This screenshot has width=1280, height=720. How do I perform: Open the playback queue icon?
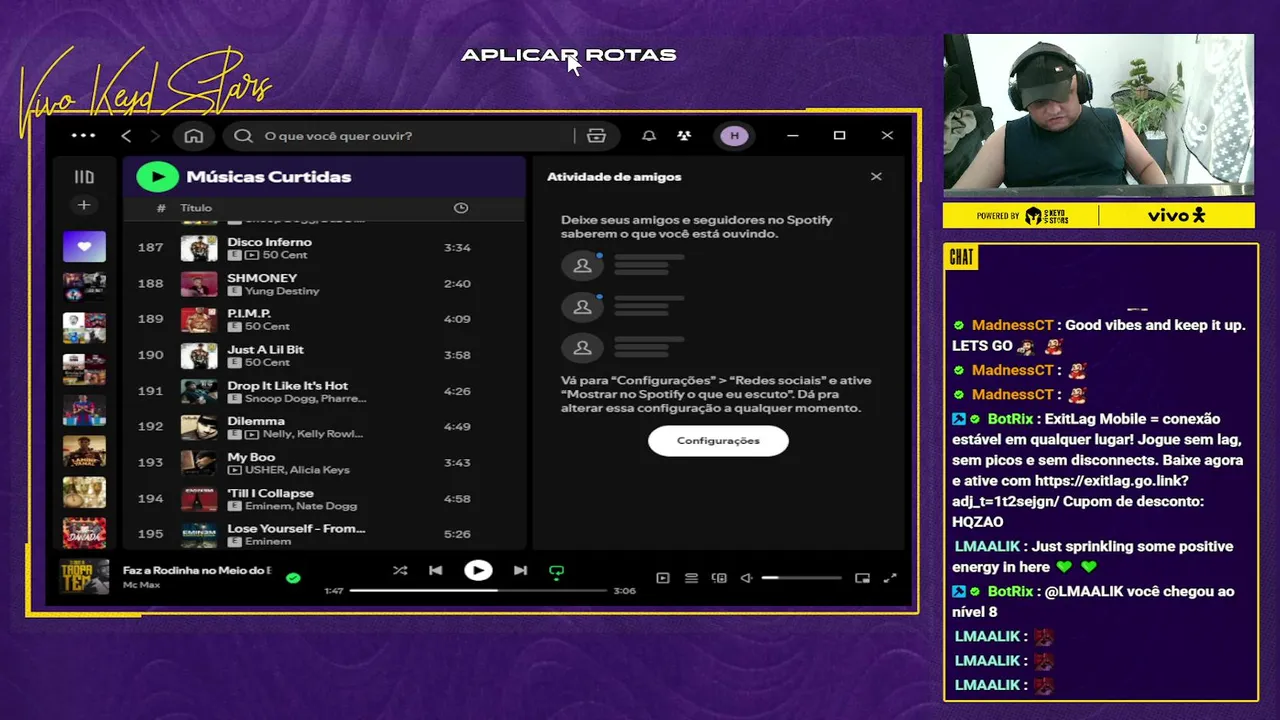691,578
